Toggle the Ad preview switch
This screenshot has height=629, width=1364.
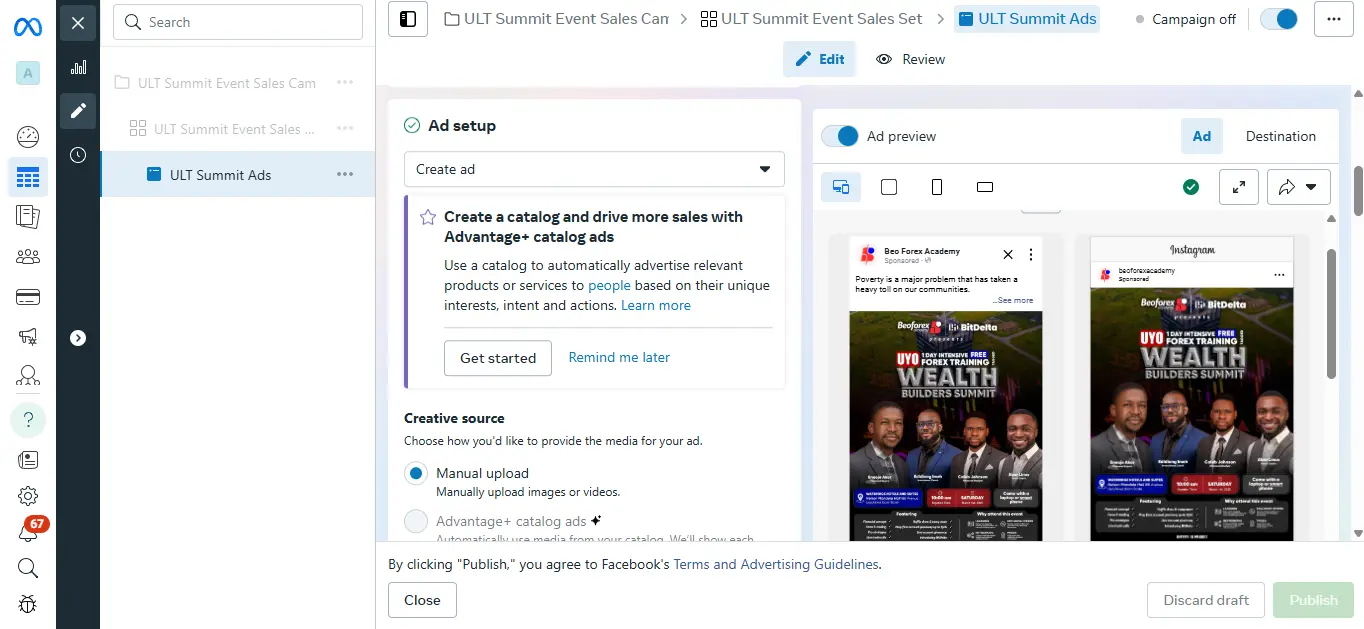(x=841, y=136)
